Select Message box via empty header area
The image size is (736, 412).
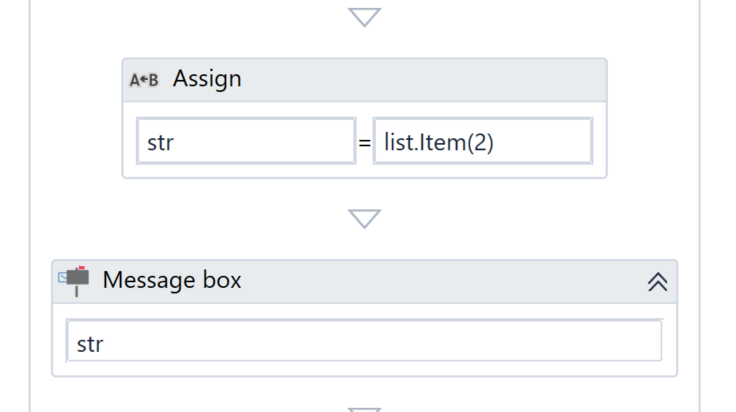pos(441,282)
